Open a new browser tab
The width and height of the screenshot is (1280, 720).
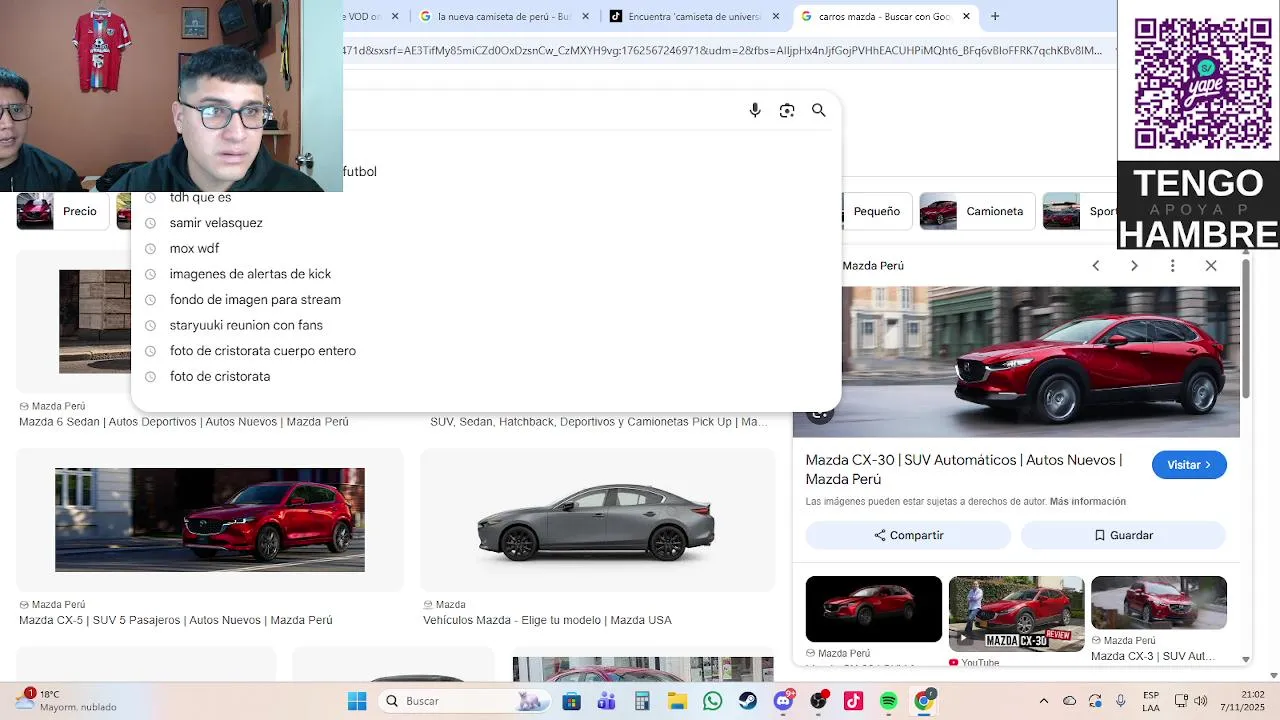995,16
